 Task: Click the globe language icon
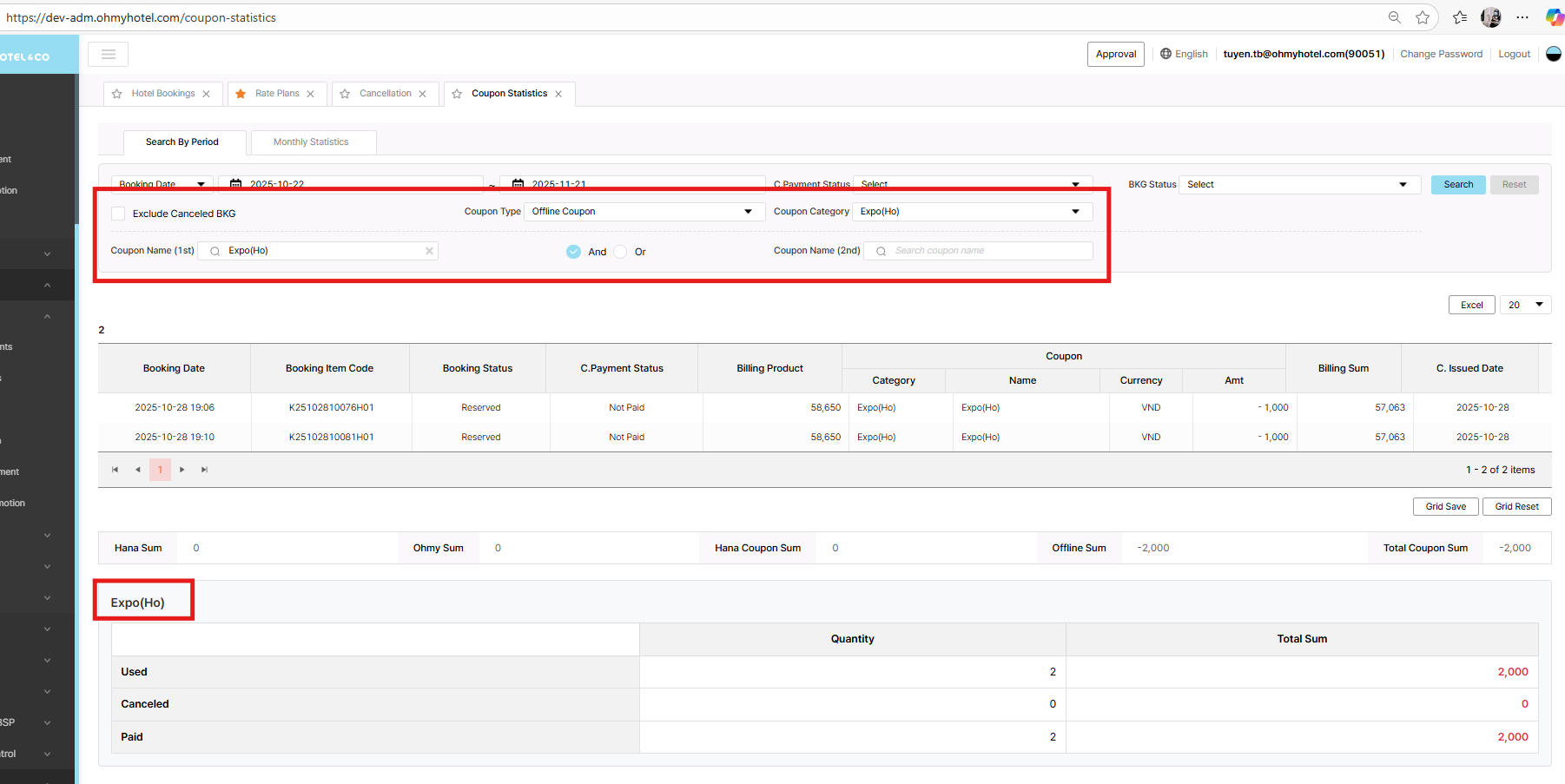click(1165, 54)
